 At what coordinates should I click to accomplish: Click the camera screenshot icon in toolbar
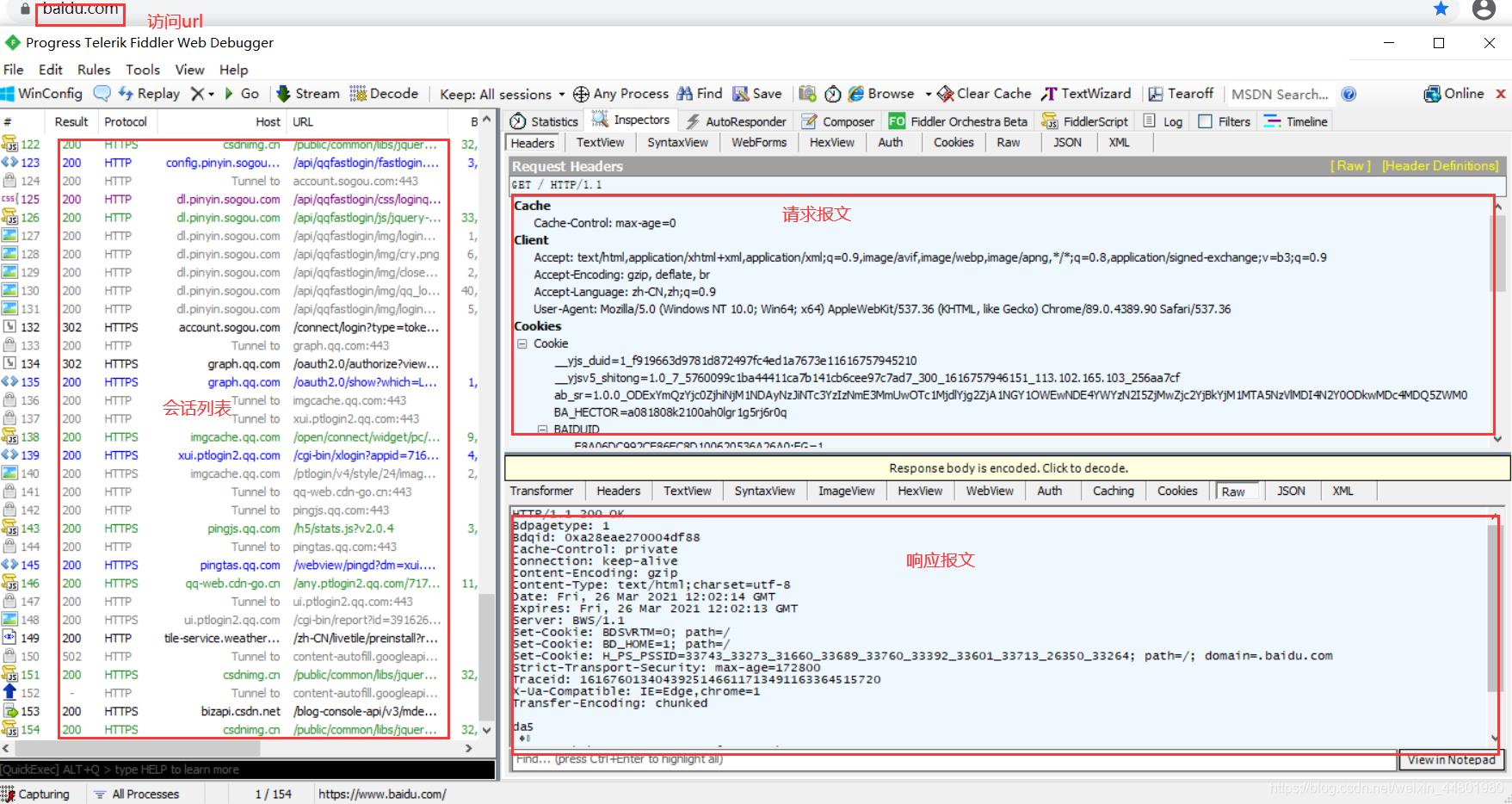807,94
